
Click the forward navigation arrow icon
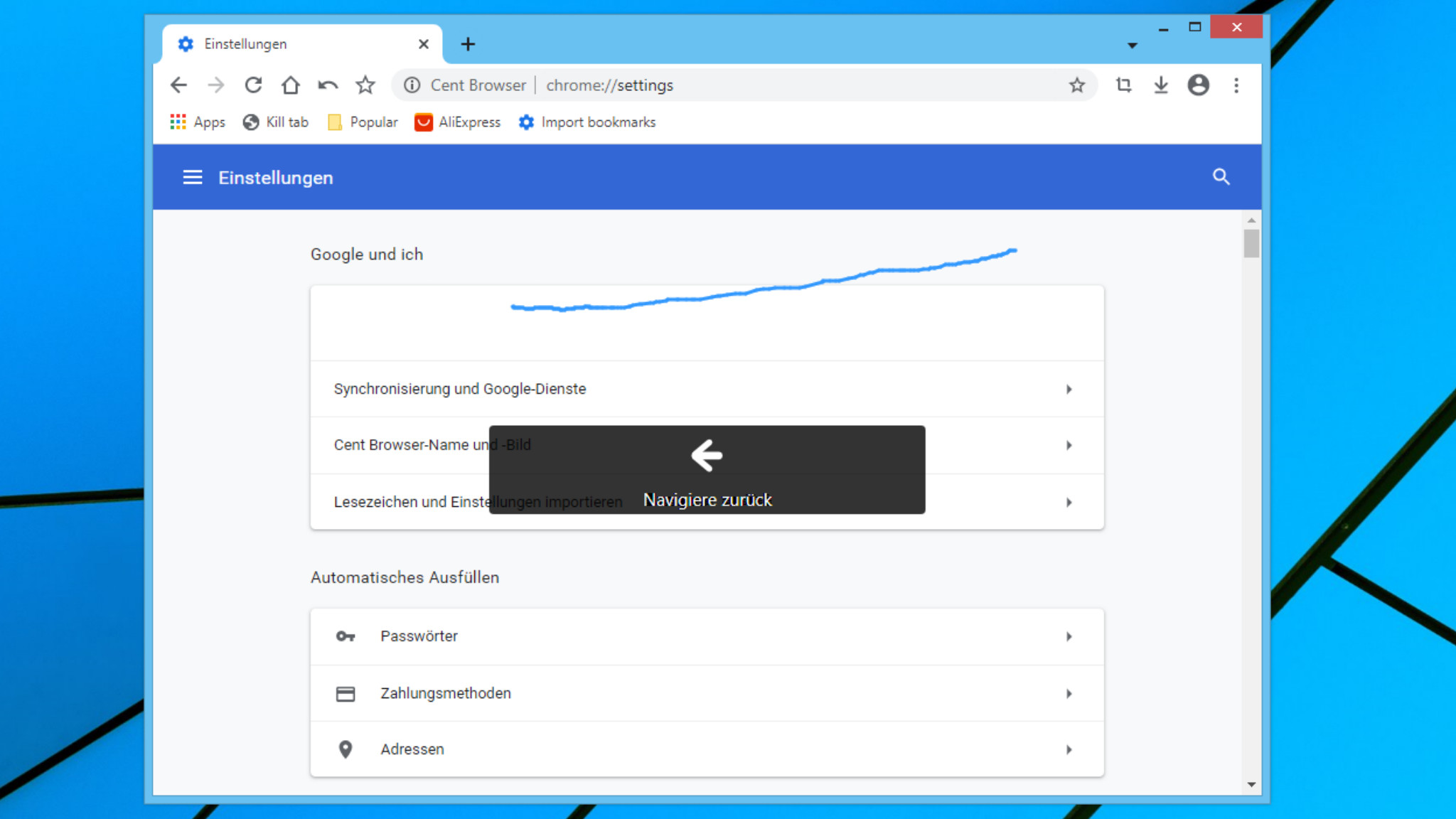(216, 85)
